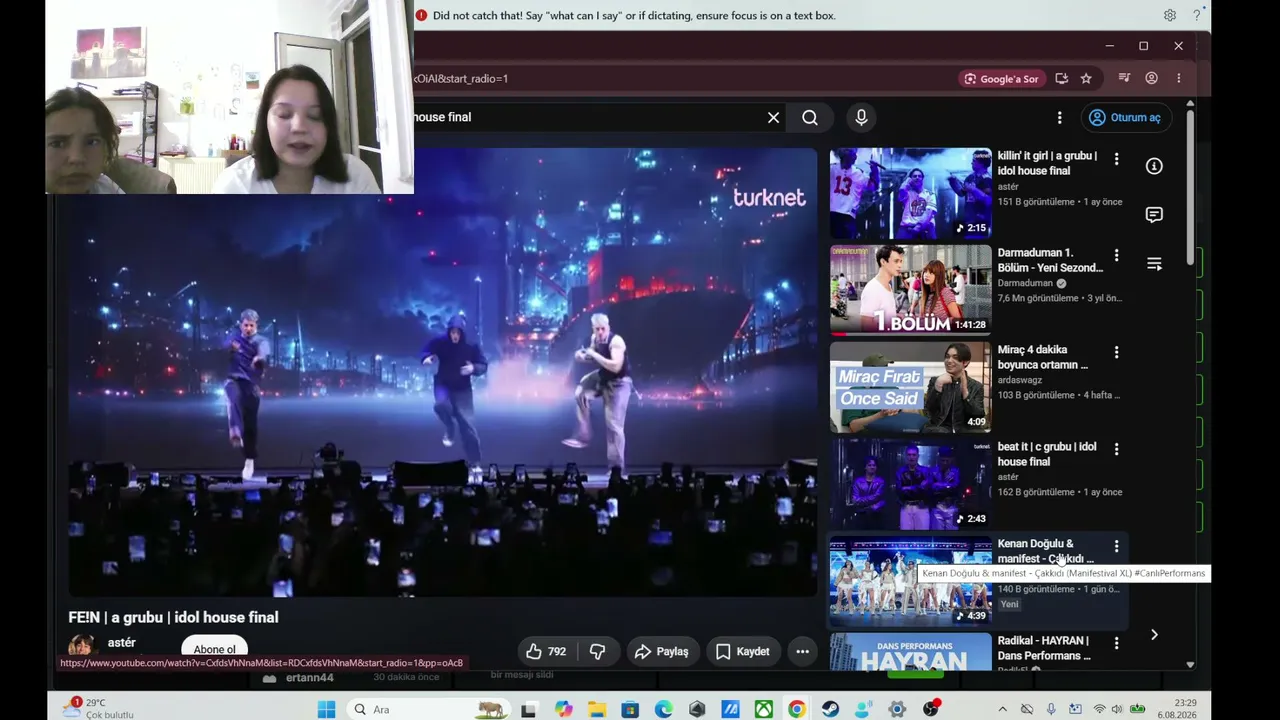Open Microsoft Store from the taskbar

(x=630, y=709)
